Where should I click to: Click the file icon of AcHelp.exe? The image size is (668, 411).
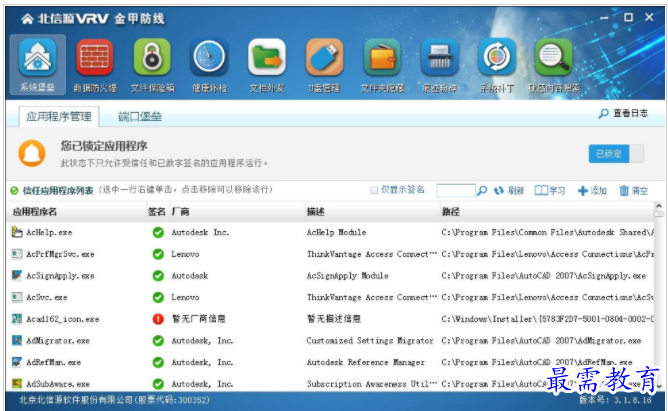(17, 232)
